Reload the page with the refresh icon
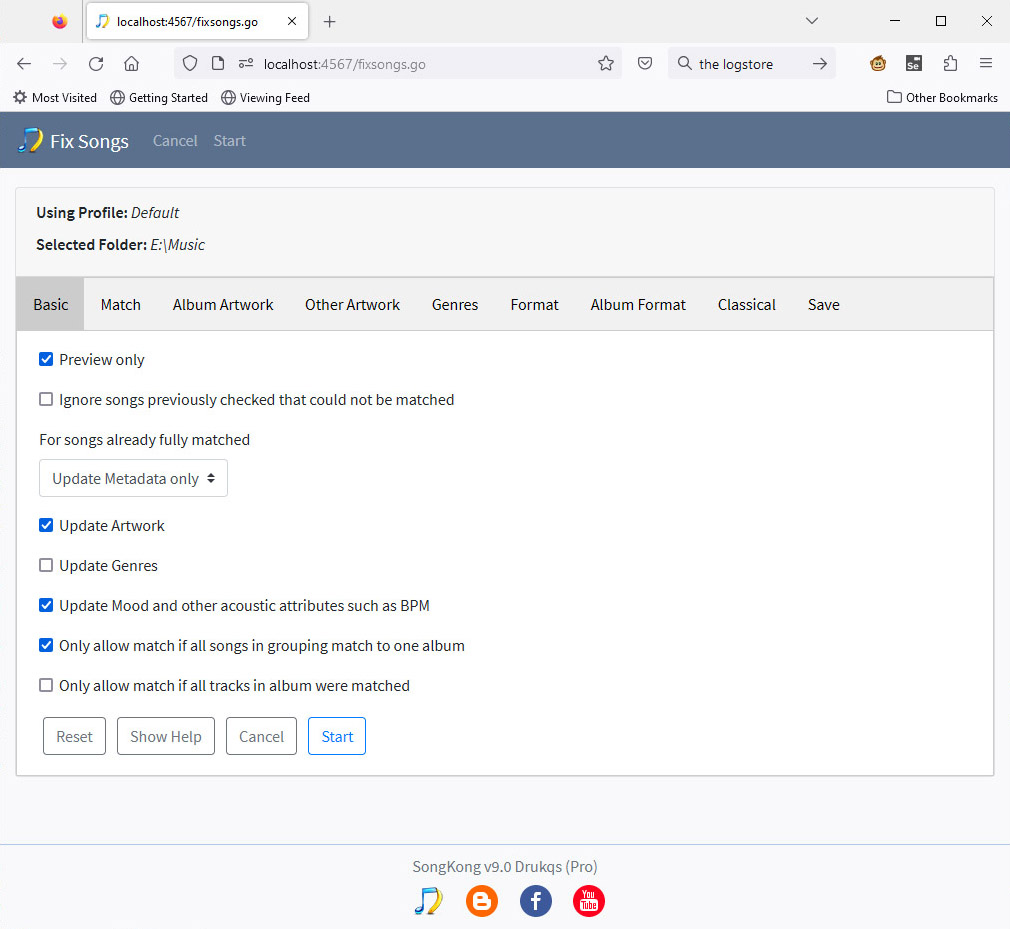 (x=96, y=64)
